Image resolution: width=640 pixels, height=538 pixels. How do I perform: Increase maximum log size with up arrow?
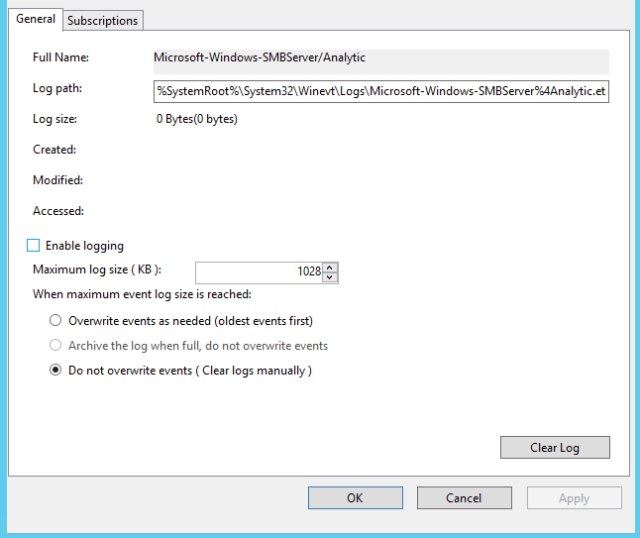(x=330, y=268)
